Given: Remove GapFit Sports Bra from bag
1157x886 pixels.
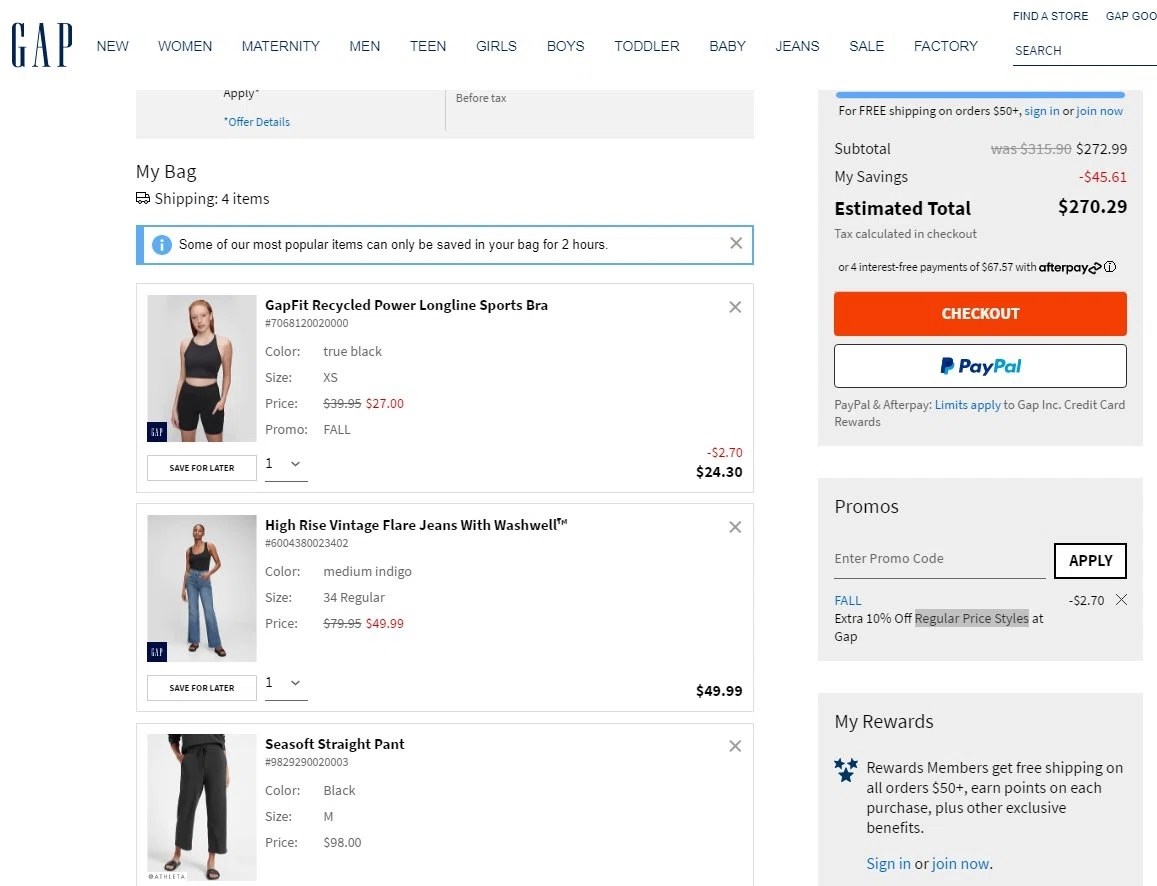Looking at the screenshot, I should coord(735,307).
